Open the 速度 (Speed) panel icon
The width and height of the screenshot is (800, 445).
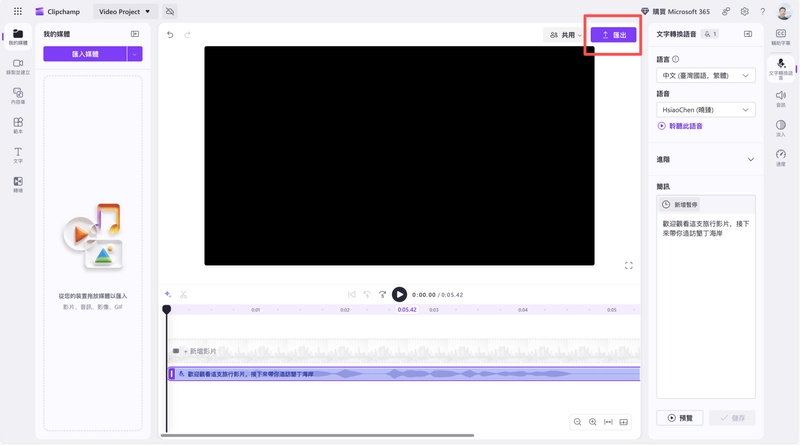click(x=781, y=158)
